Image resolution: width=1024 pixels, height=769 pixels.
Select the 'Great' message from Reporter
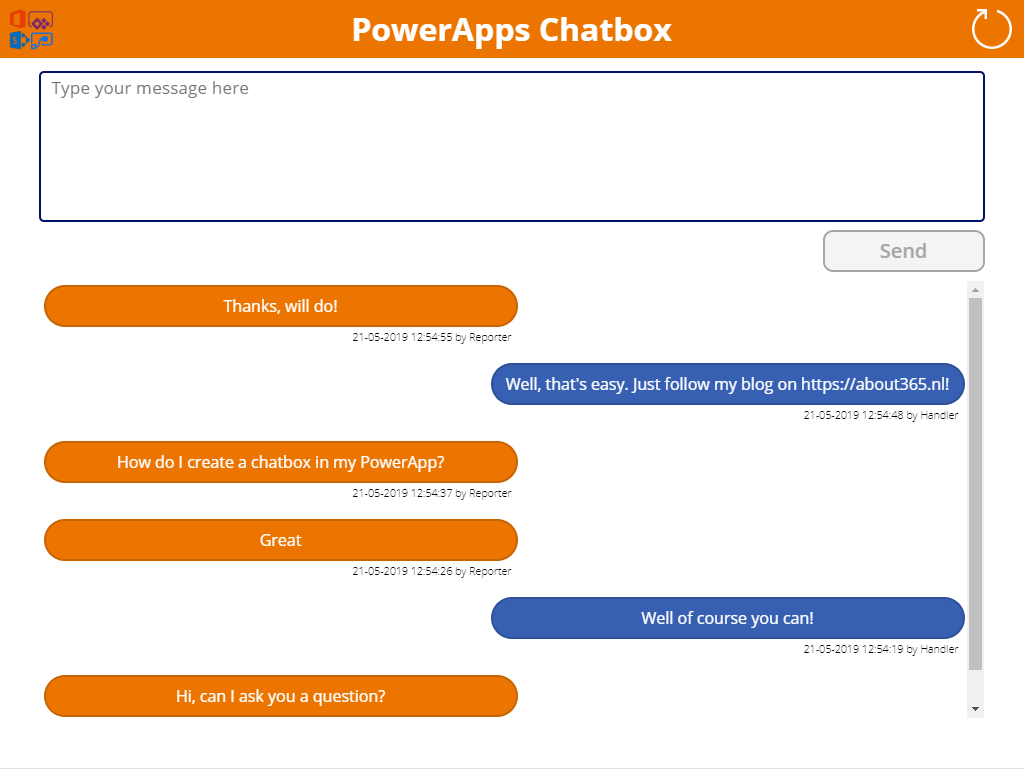coord(280,540)
